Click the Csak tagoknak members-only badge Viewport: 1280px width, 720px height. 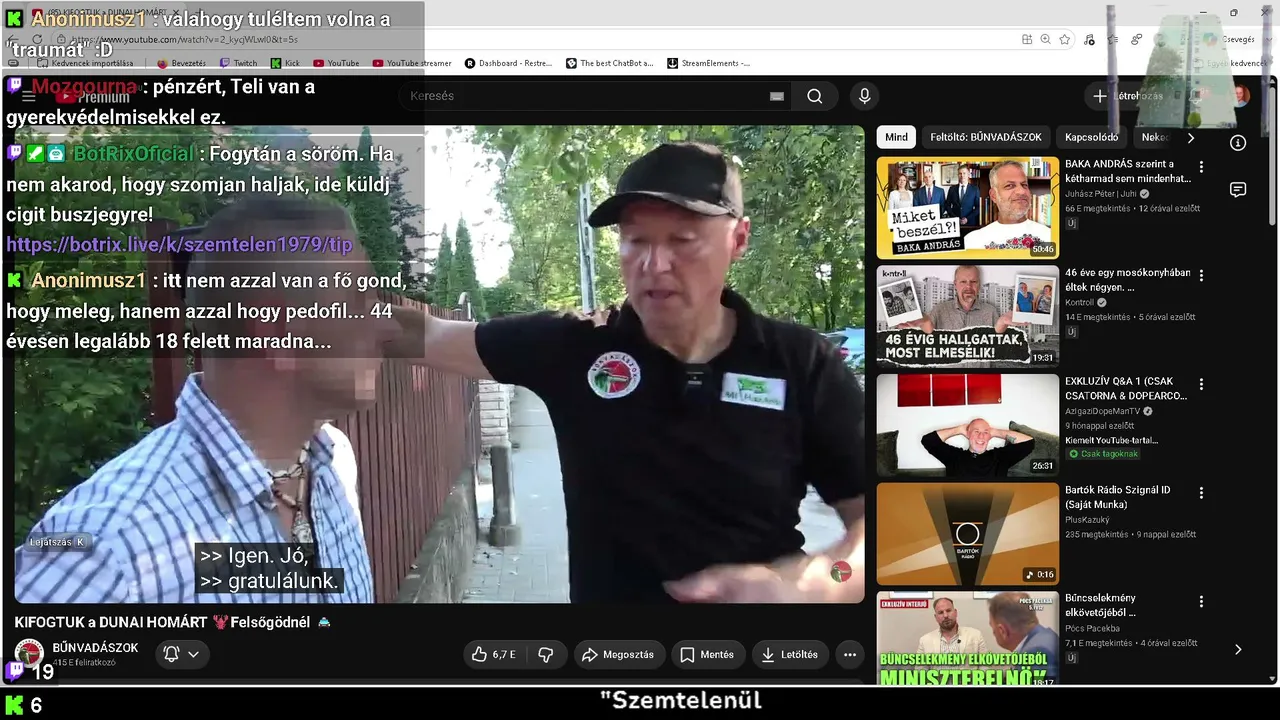click(1104, 454)
